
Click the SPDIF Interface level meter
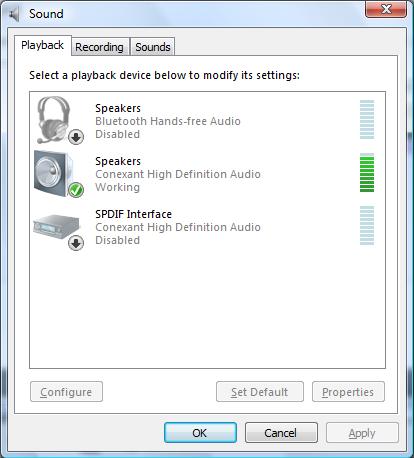tap(367, 226)
